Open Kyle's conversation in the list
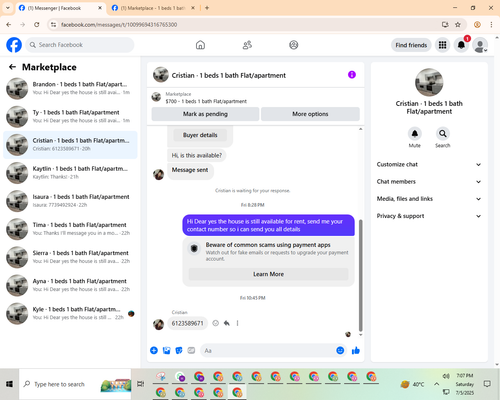 (70, 313)
